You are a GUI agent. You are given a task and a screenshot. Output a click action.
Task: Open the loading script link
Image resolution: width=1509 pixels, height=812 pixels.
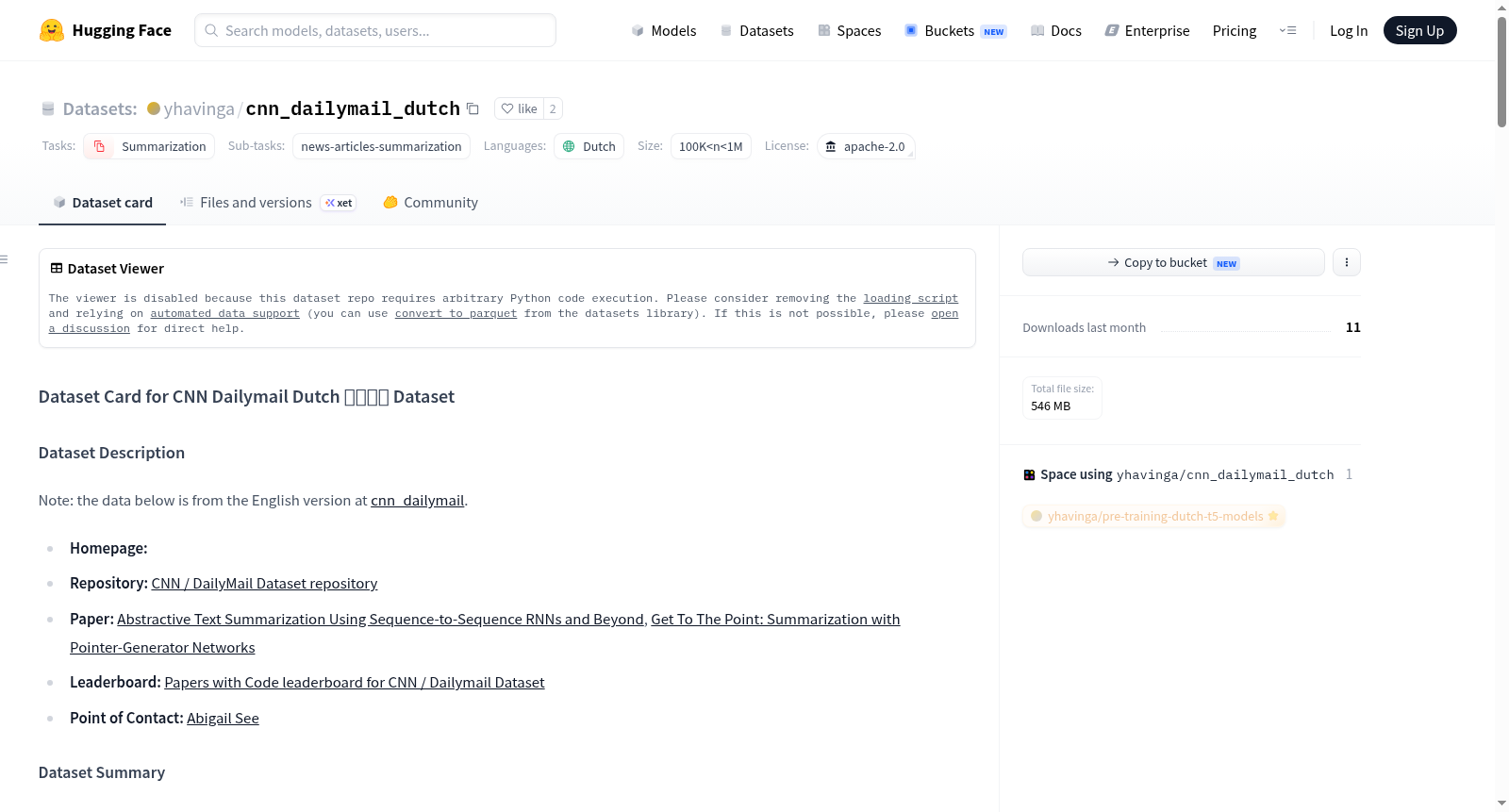(x=910, y=298)
